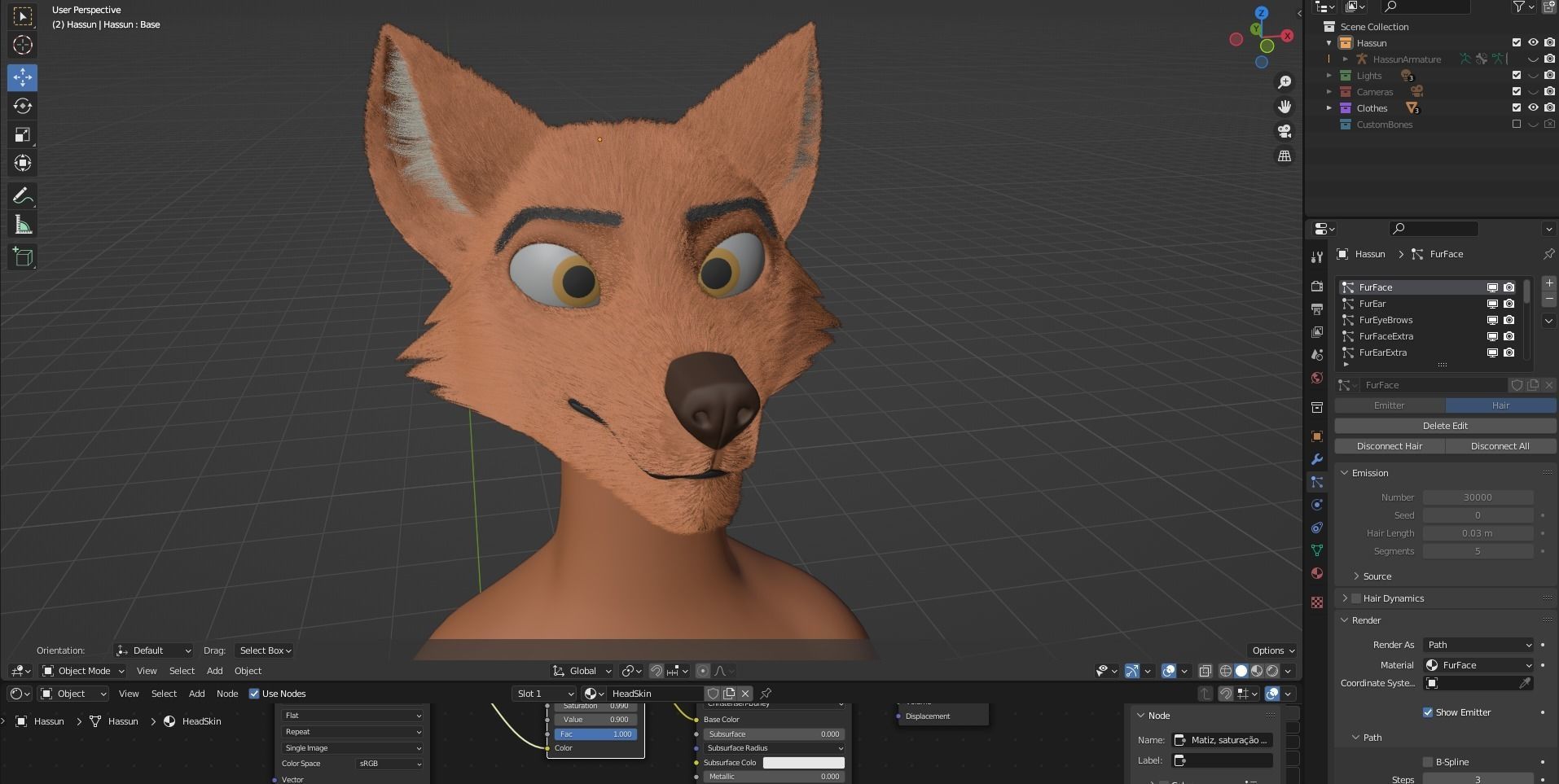Click the Zoom magnifier viewport icon
Viewport: 1559px width, 784px height.
point(1285,82)
